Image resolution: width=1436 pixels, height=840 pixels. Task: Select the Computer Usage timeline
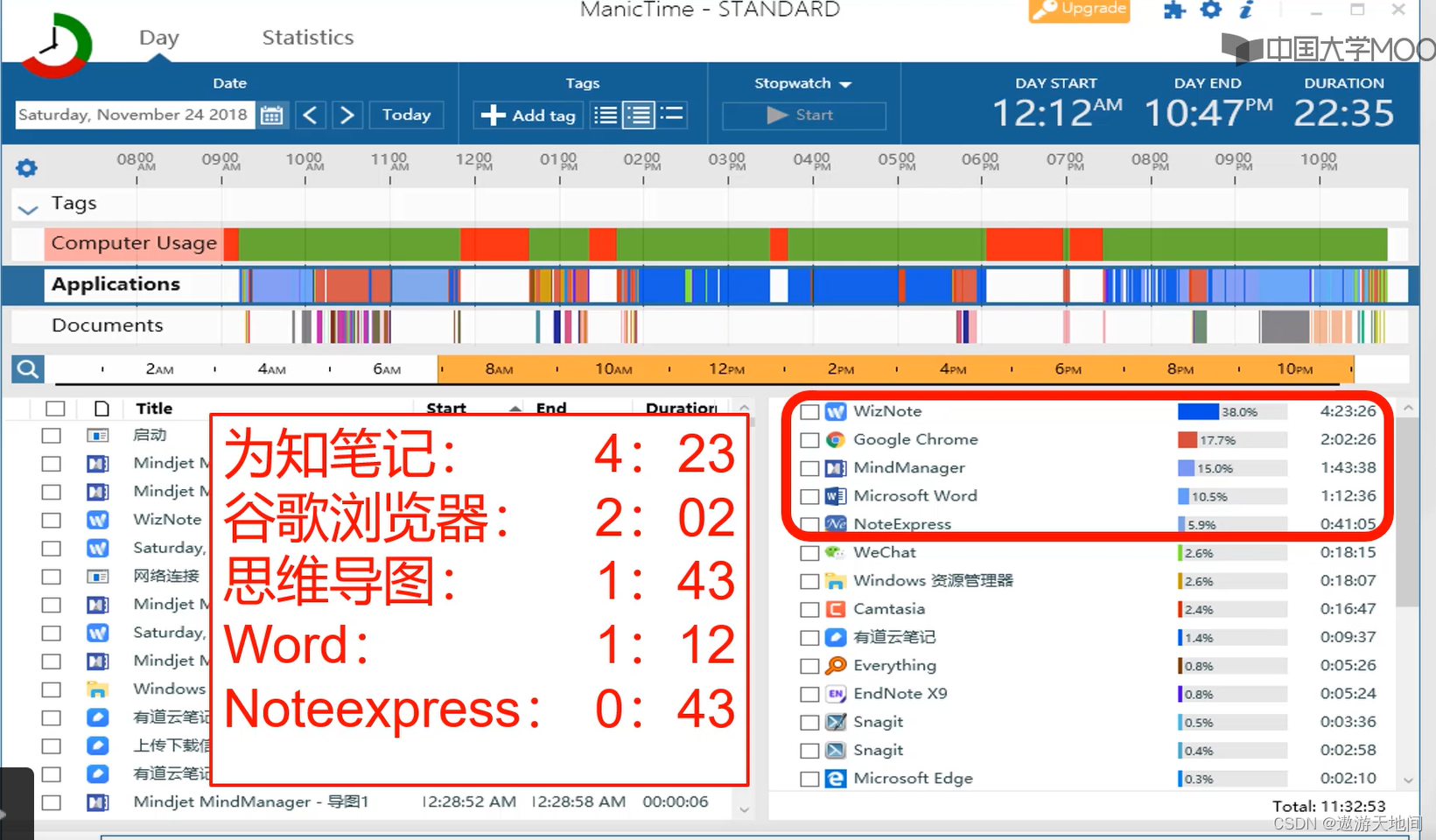[x=134, y=243]
